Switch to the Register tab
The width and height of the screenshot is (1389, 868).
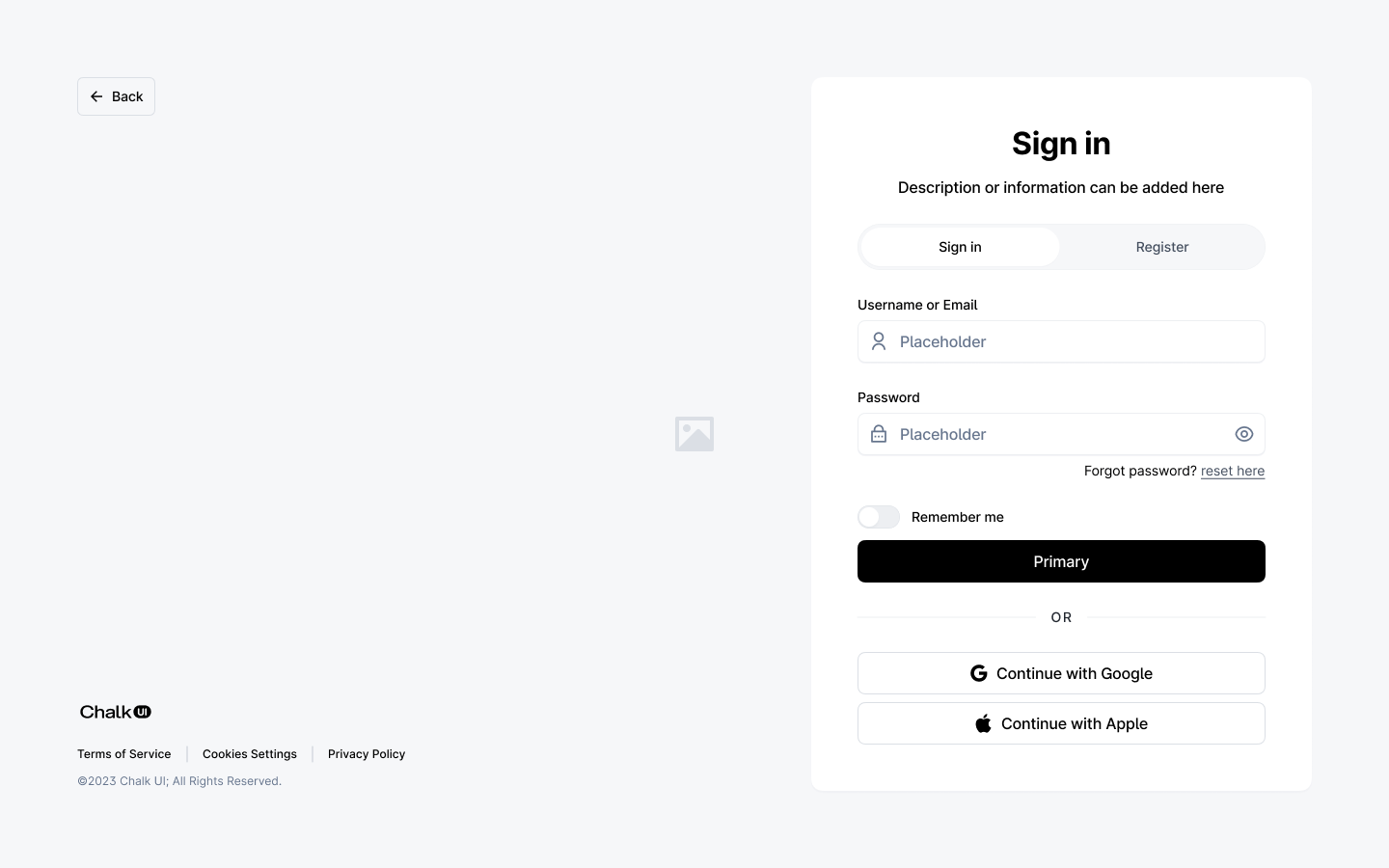pos(1162,247)
